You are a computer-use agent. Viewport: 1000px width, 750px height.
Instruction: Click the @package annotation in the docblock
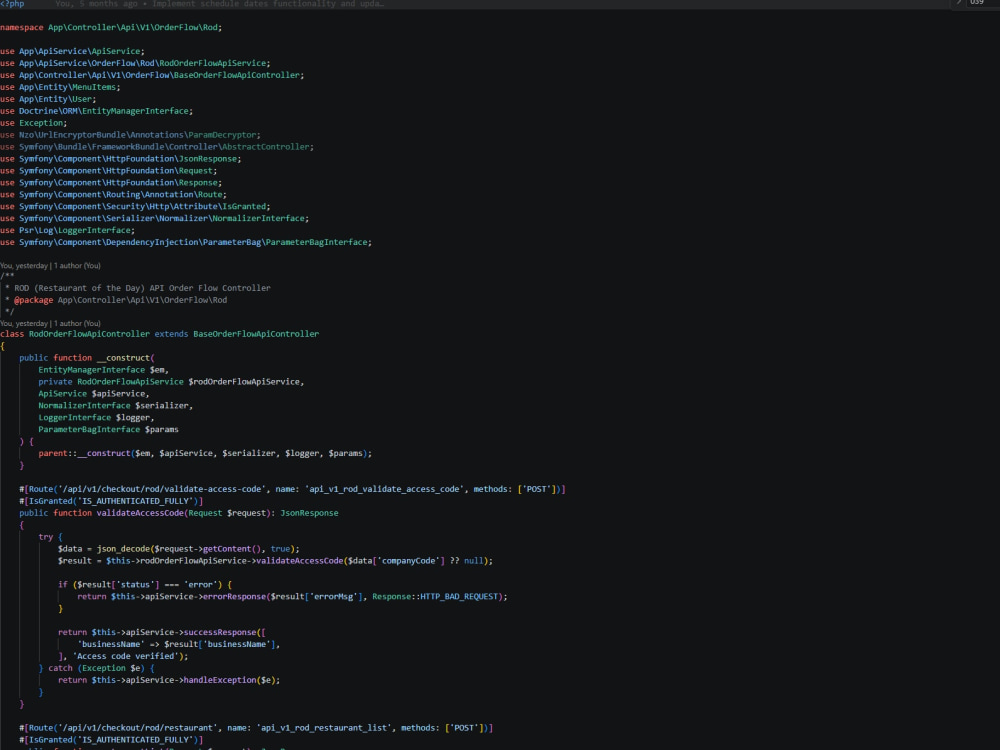[x=33, y=300]
